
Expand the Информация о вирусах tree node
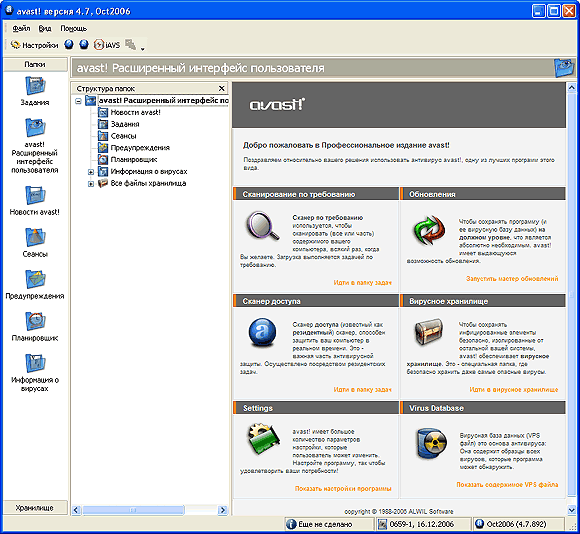91,172
